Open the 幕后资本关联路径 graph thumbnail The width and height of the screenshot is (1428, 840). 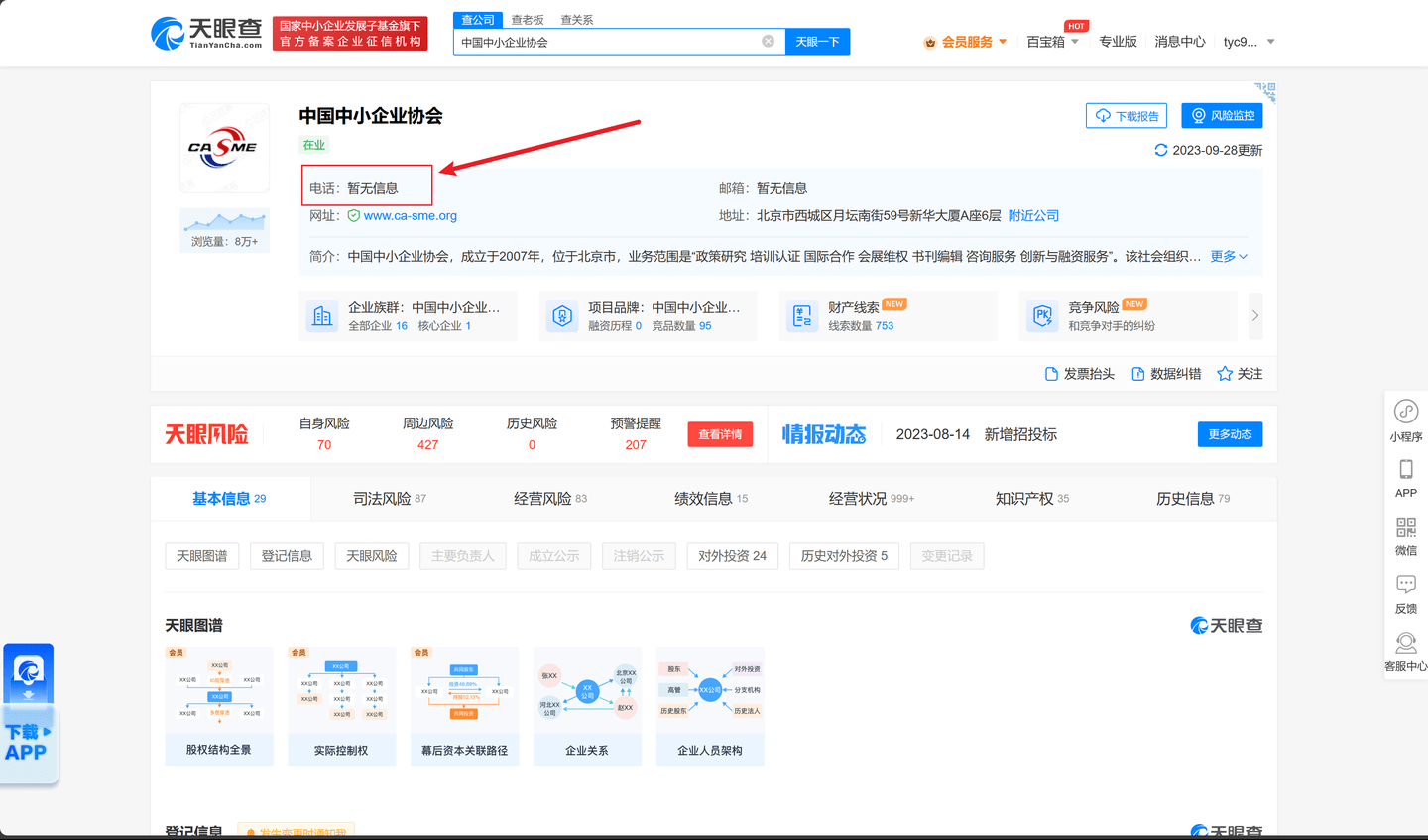click(x=464, y=706)
